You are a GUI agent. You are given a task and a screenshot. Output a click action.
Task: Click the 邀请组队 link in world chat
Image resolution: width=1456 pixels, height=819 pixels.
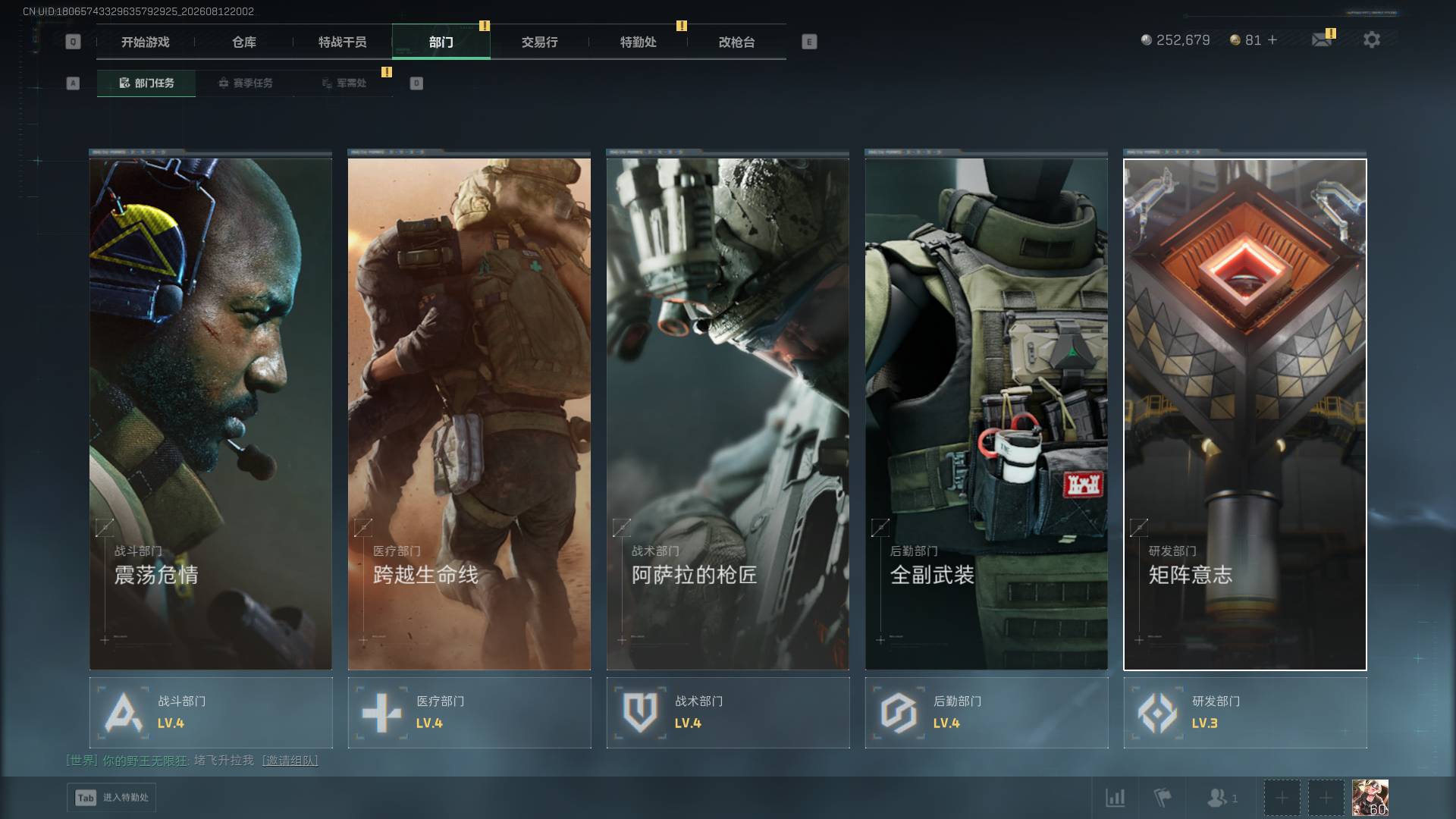click(290, 761)
